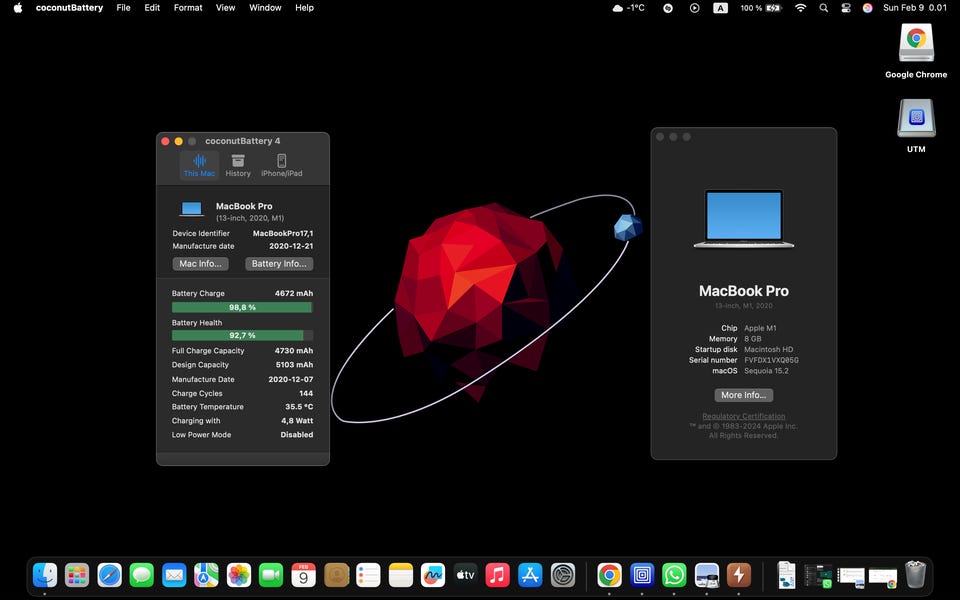Click the Battery Charge progress bar
Image resolution: width=960 pixels, height=600 pixels.
pyautogui.click(x=242, y=307)
